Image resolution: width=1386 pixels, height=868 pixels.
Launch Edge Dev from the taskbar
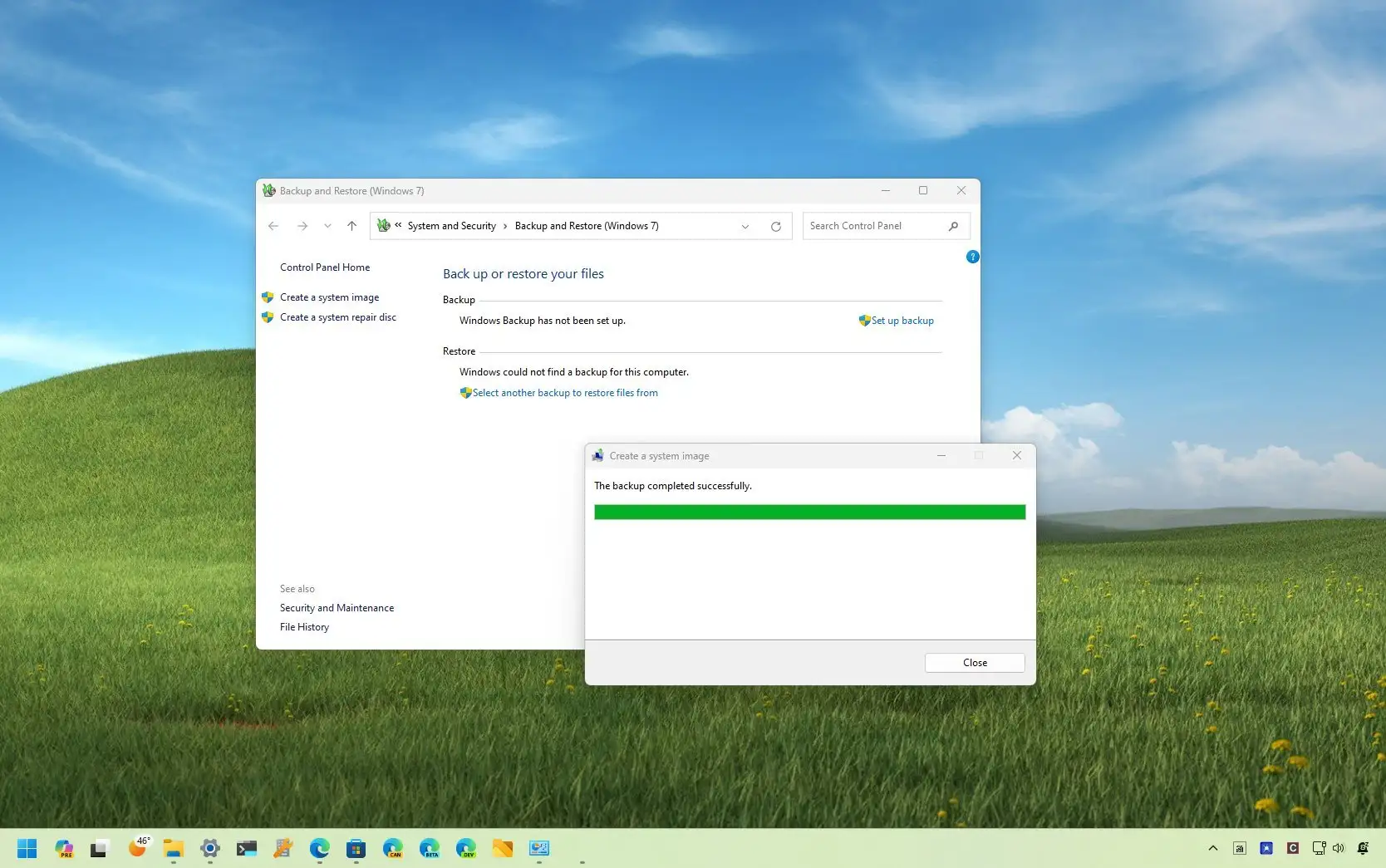pos(466,848)
